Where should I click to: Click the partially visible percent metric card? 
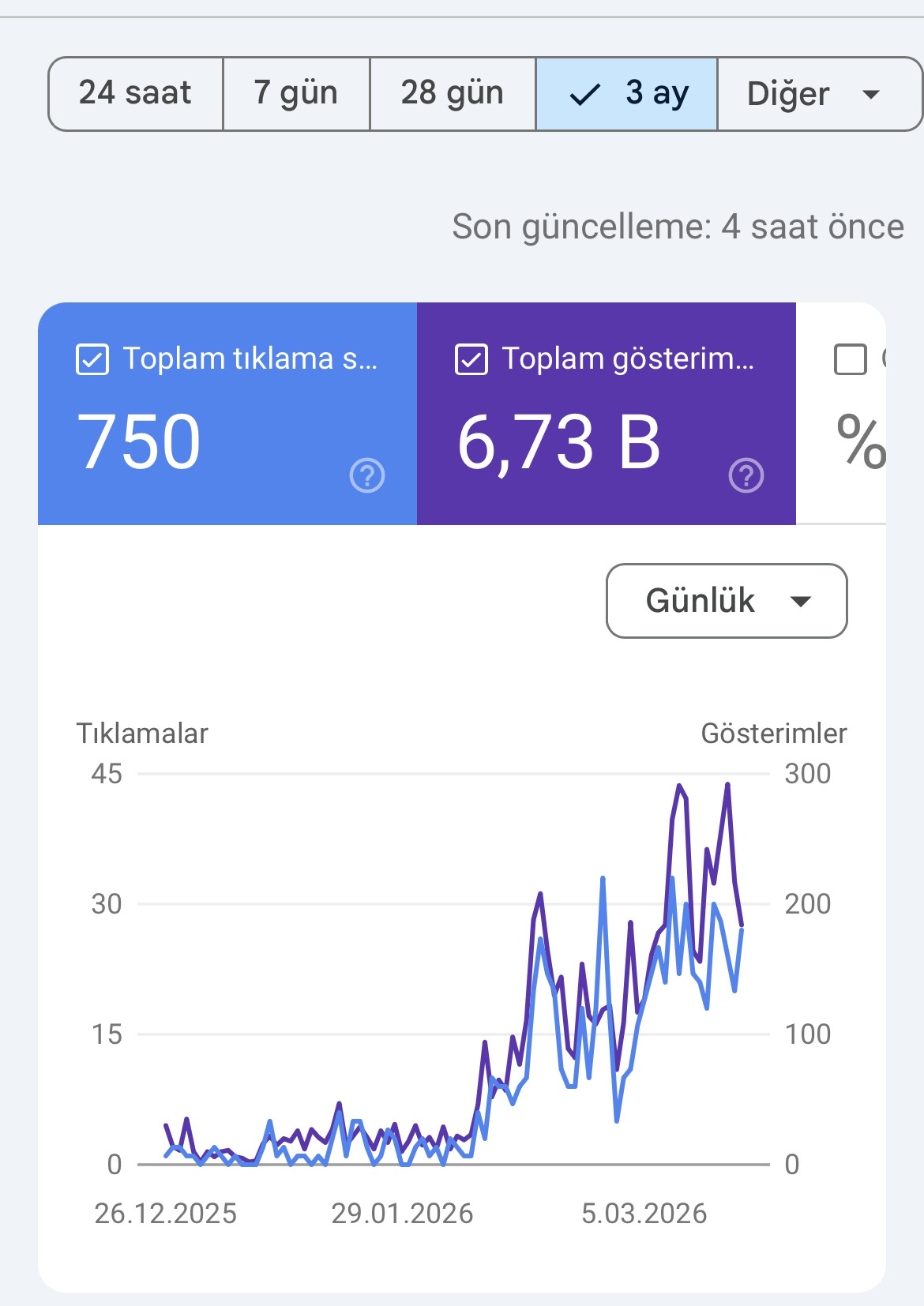841,414
